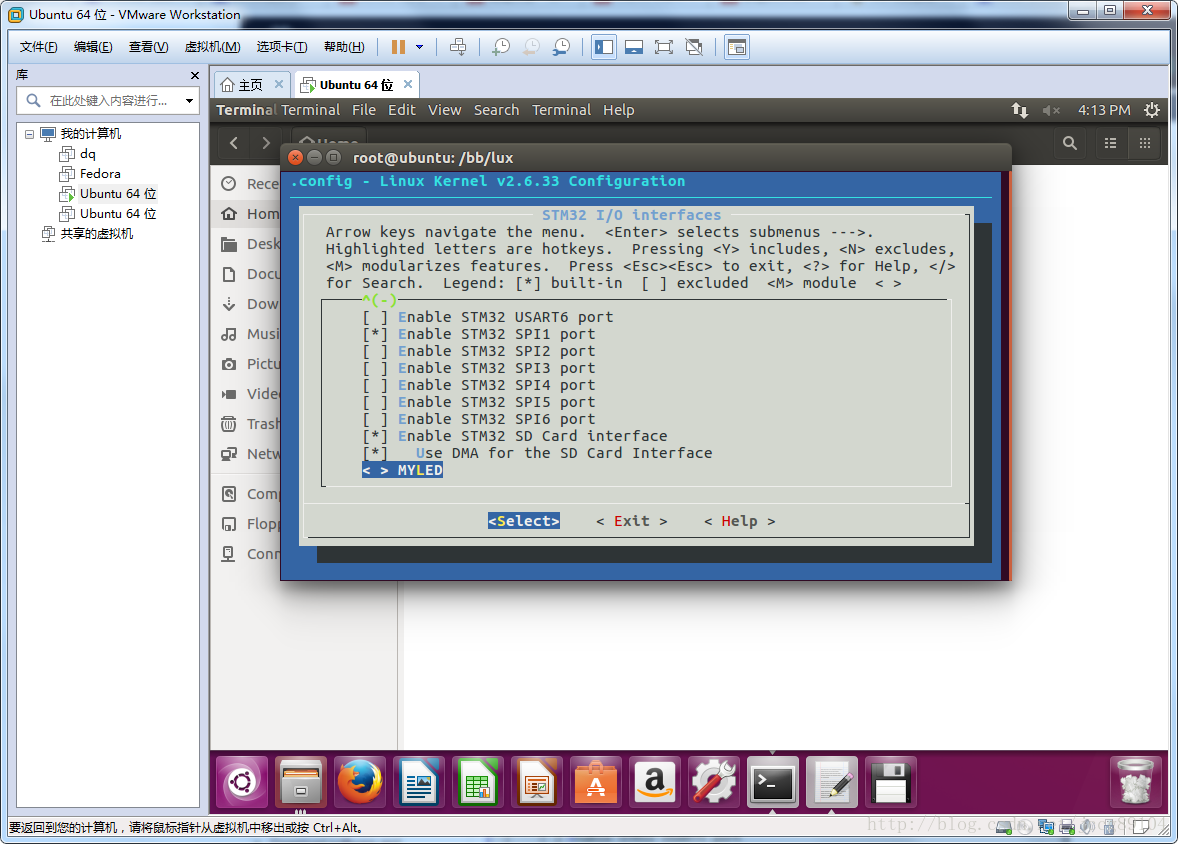1178x844 pixels.
Task: Click the VMware pause virtual machine icon
Action: coord(398,47)
